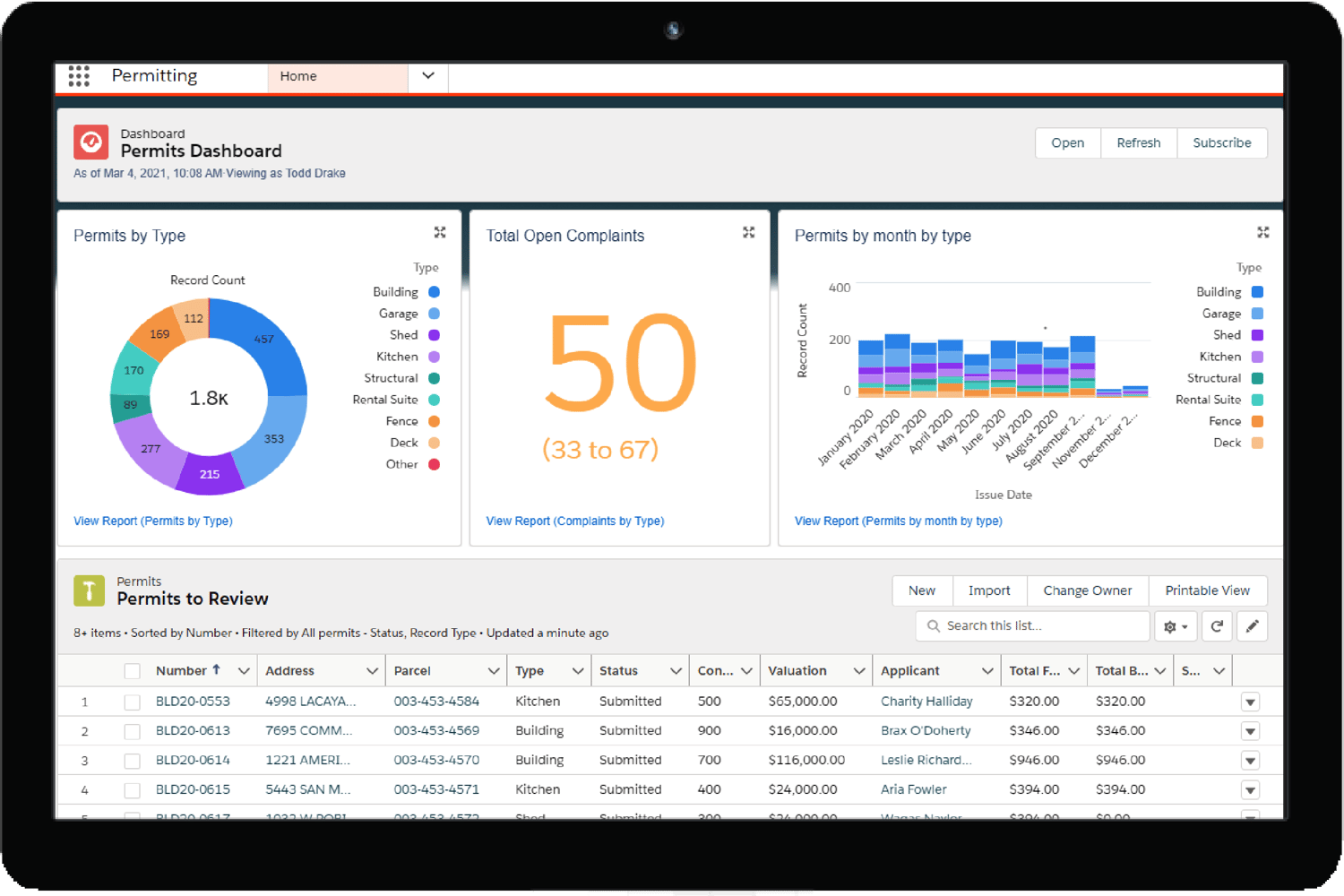Open row actions menu for BLD20-0615
This screenshot has height=896, width=1344.
click(x=1250, y=790)
